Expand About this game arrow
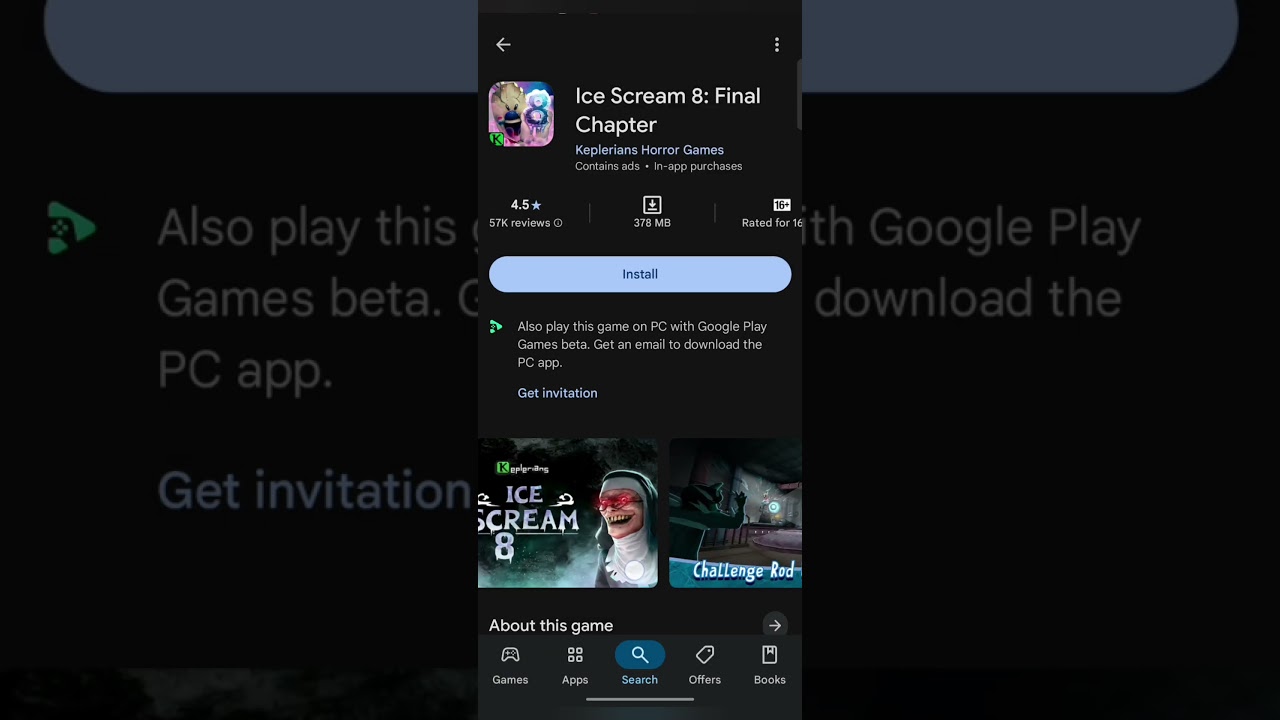Image resolution: width=1280 pixels, height=720 pixels. point(775,626)
